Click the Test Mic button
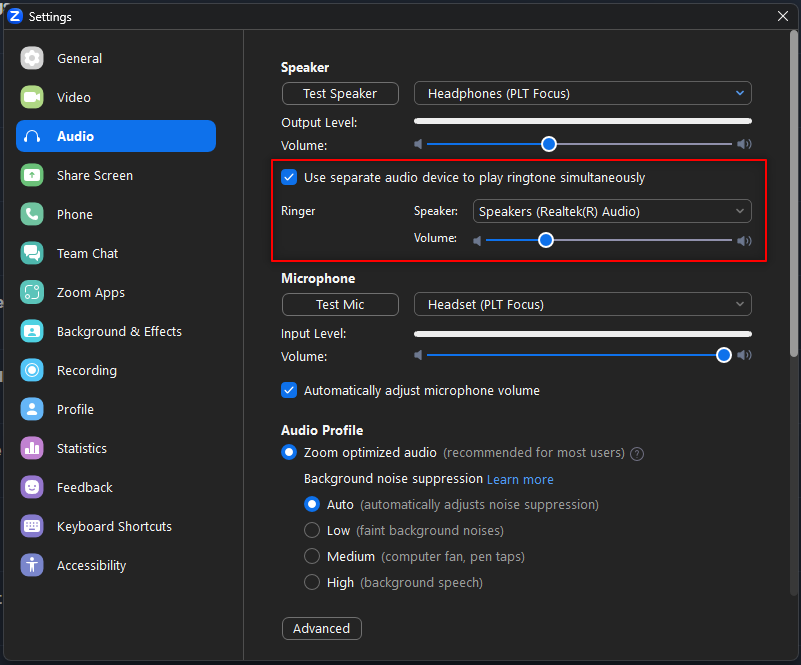The image size is (801, 665). [x=340, y=304]
